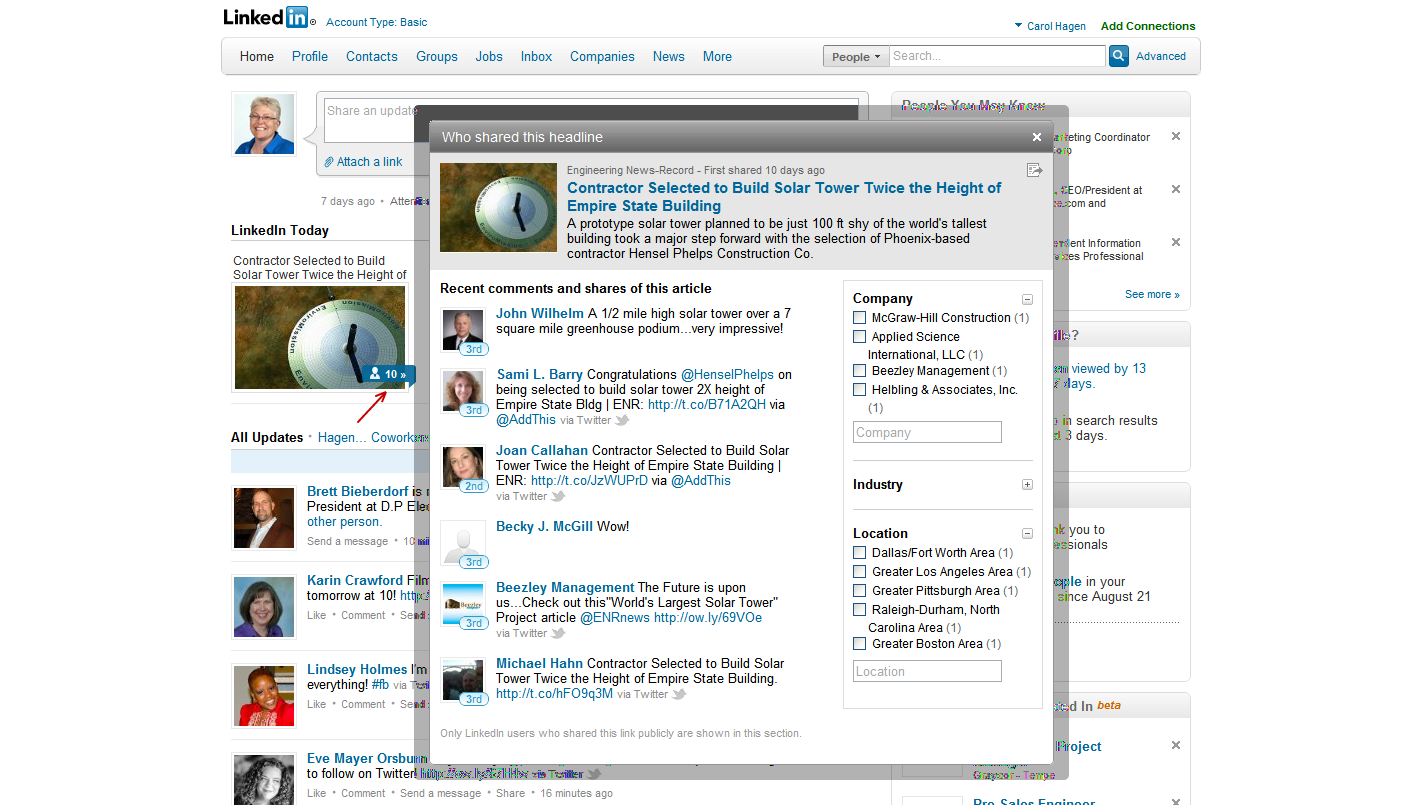Check McGraw-Hill Construction company filter
The image size is (1423, 805).
[859, 318]
